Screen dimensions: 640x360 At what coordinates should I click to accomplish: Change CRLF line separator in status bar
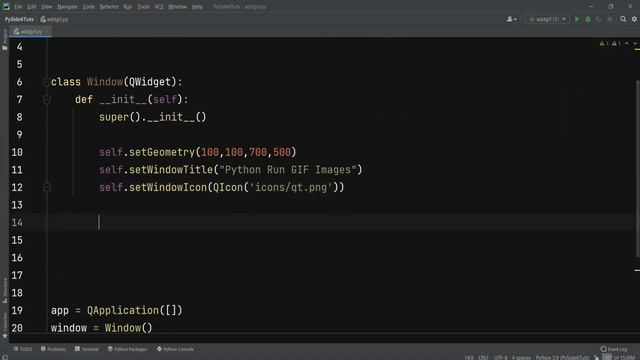[483, 358]
